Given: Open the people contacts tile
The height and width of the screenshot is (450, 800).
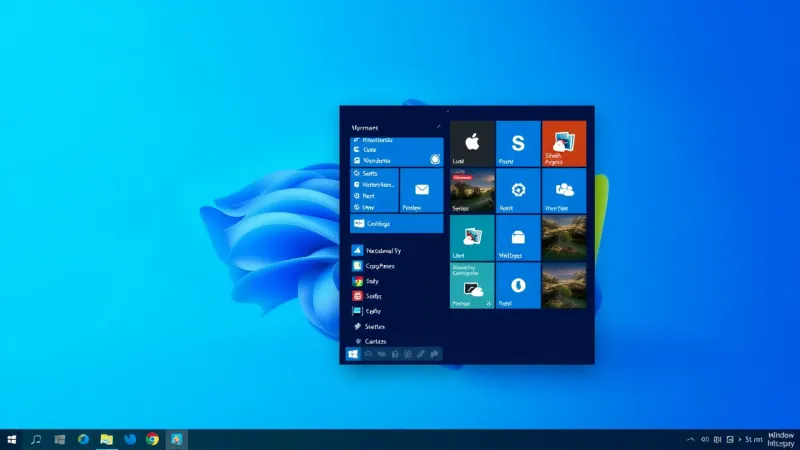Looking at the screenshot, I should (x=564, y=190).
